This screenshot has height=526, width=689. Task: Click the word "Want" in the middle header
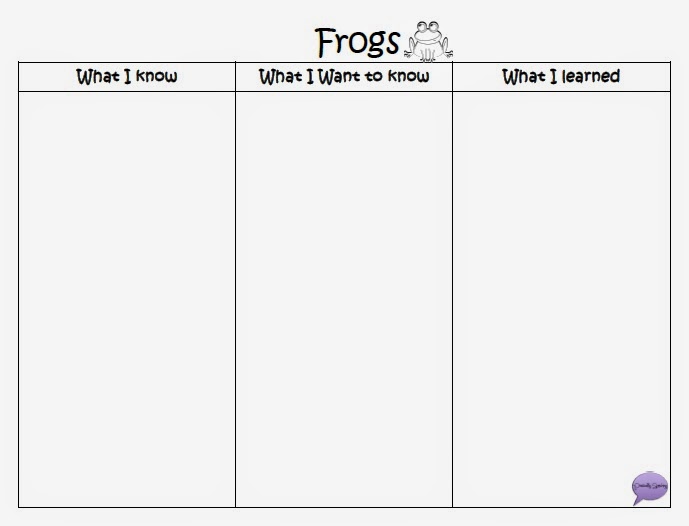pos(339,76)
